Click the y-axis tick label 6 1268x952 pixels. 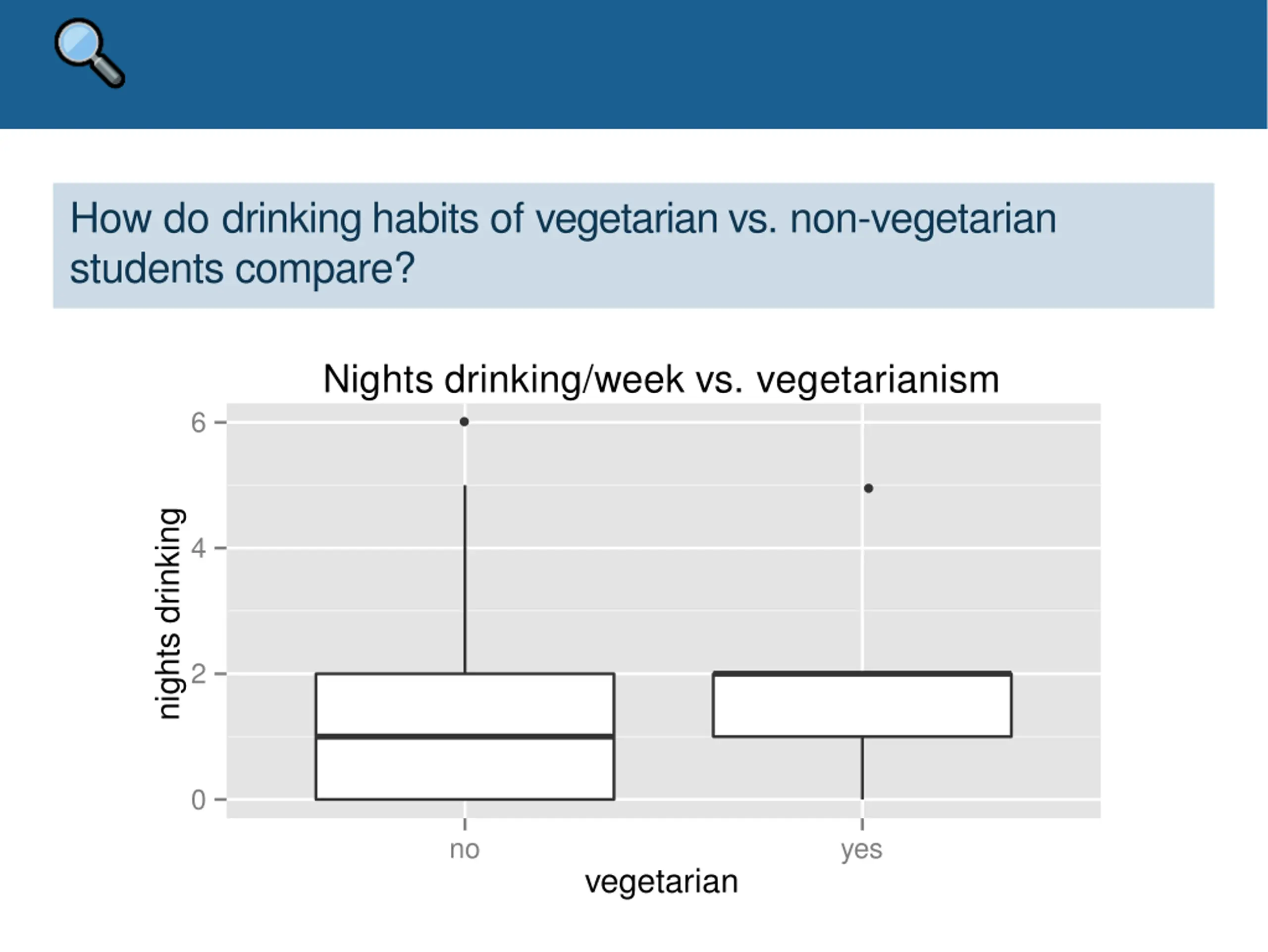point(198,423)
